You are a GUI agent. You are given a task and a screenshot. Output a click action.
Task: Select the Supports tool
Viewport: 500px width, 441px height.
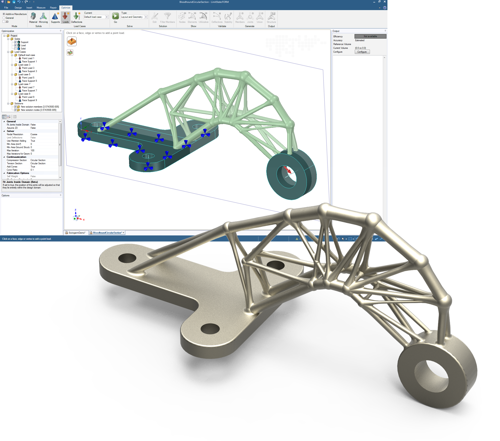pyautogui.click(x=55, y=17)
